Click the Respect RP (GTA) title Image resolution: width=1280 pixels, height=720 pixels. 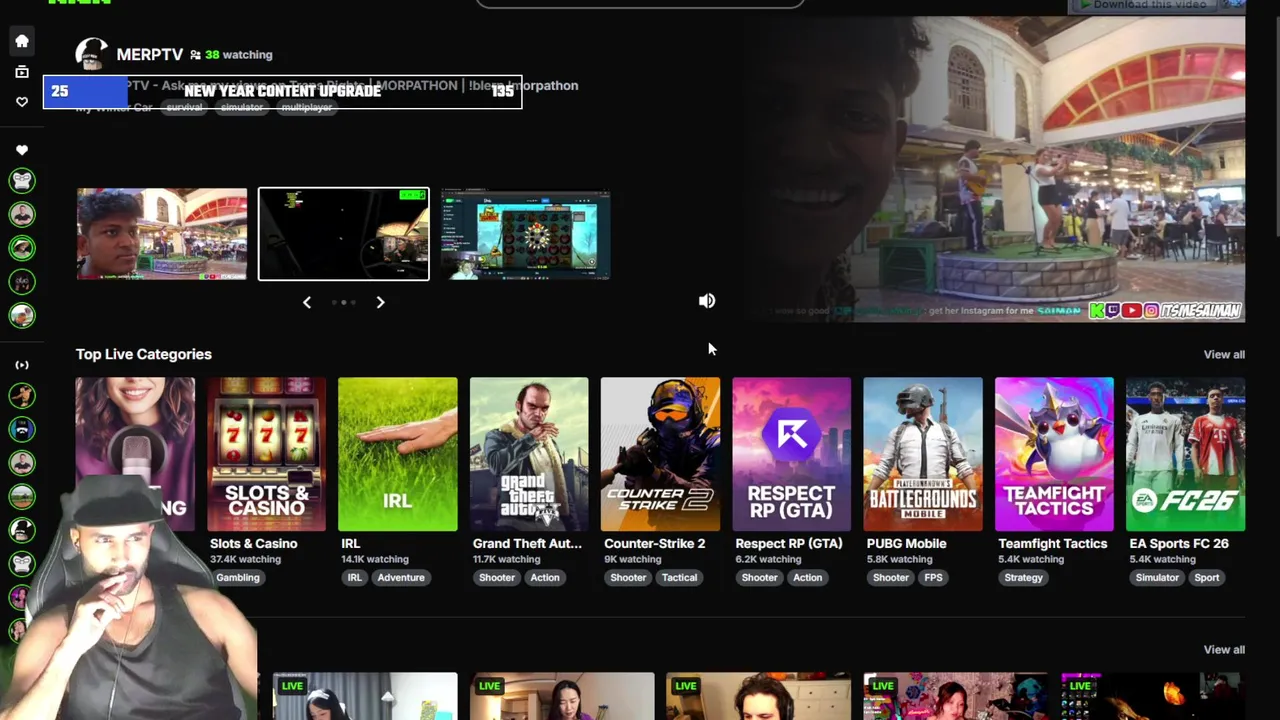pyautogui.click(x=789, y=543)
